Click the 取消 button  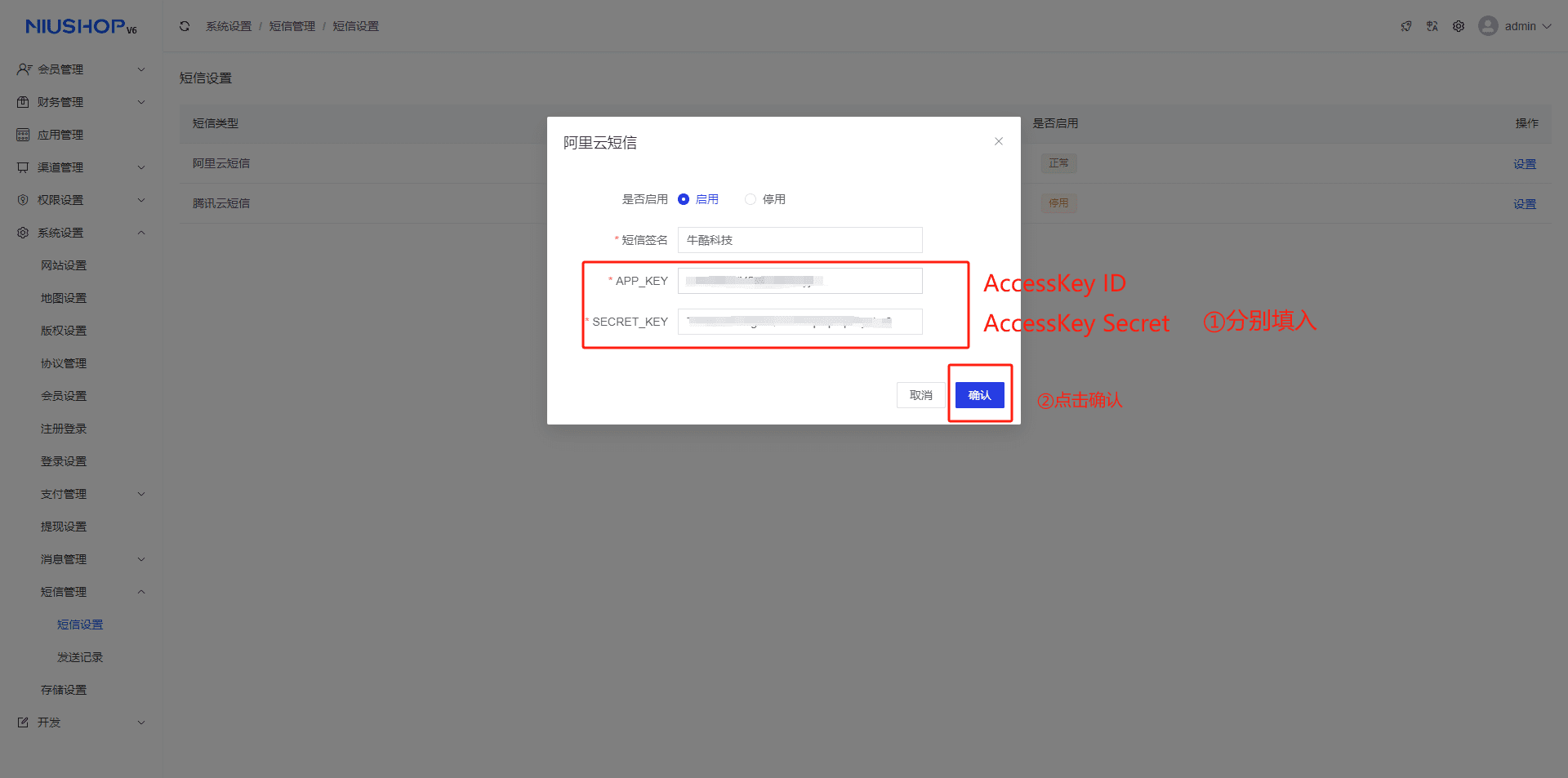click(x=921, y=395)
